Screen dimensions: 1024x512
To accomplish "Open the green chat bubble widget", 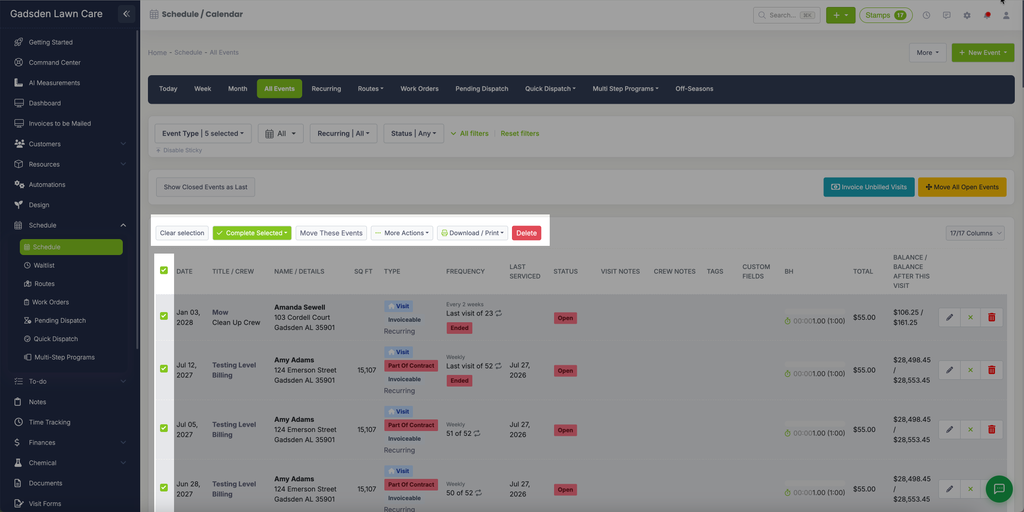I will [999, 487].
